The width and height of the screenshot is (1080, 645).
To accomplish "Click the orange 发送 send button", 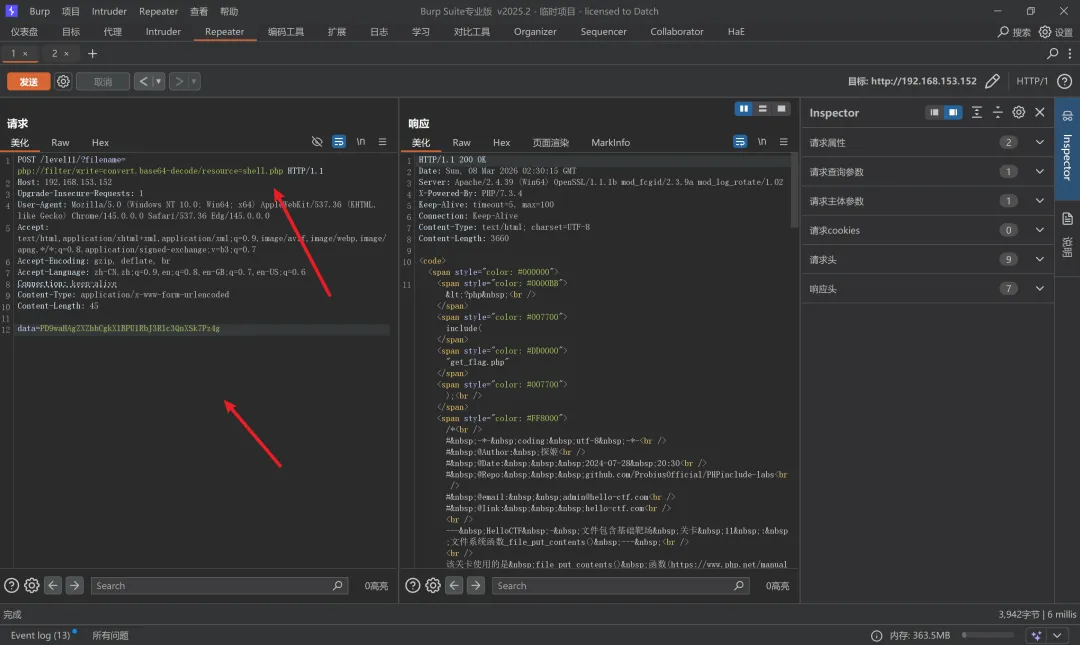I will click(x=28, y=81).
